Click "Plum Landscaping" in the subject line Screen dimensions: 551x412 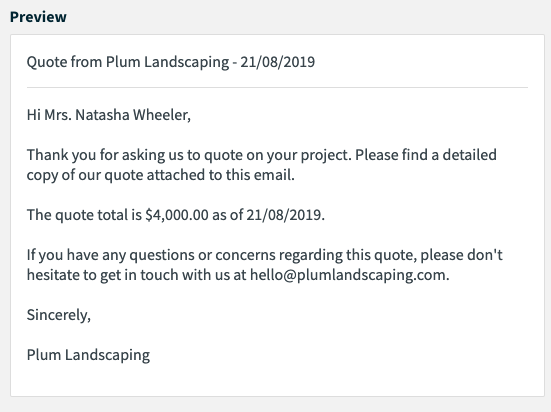pos(168,62)
